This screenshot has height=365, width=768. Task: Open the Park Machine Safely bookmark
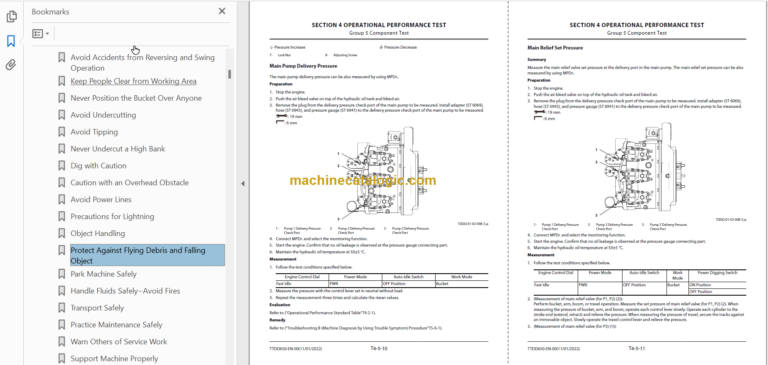click(x=103, y=274)
